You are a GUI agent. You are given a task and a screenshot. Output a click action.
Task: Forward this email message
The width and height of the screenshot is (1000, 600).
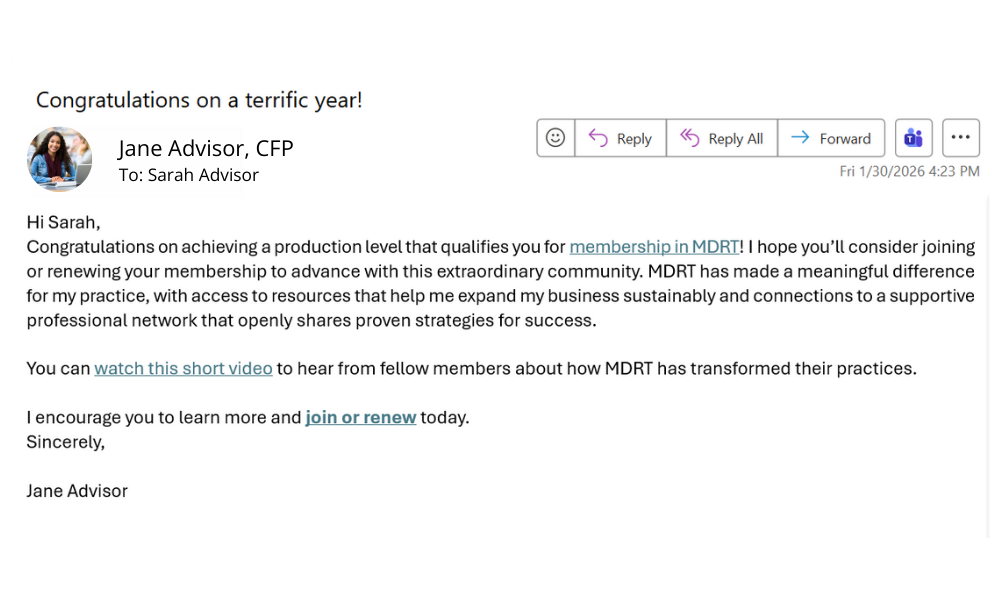click(x=831, y=138)
